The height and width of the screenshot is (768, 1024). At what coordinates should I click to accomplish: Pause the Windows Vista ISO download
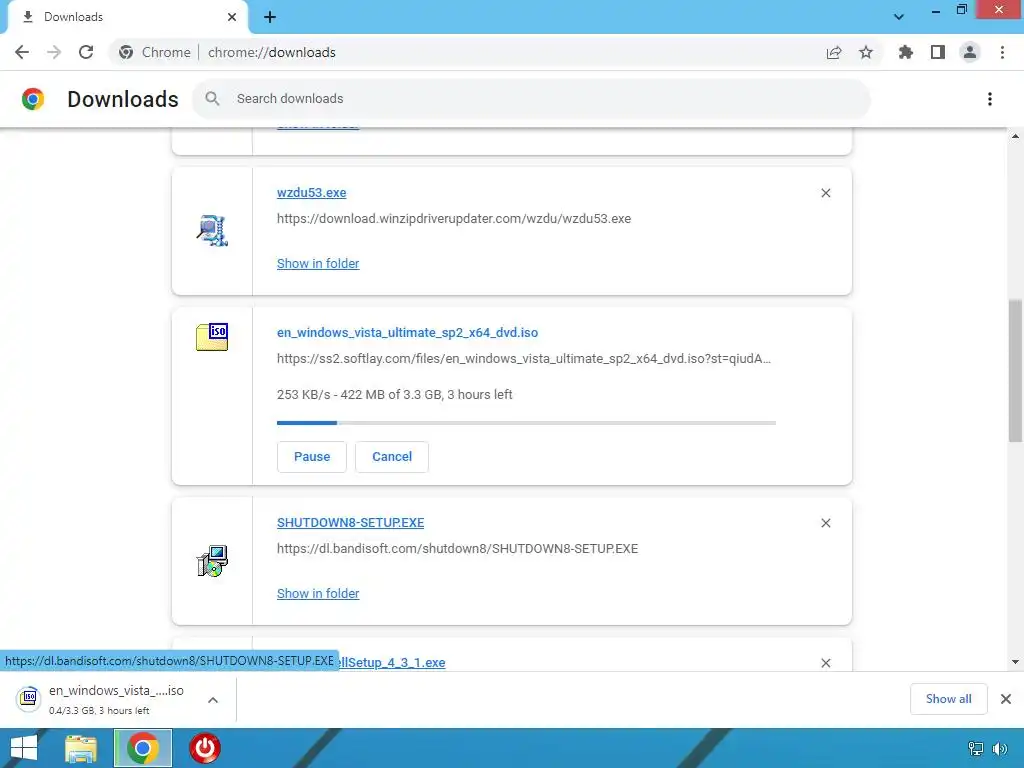click(312, 456)
